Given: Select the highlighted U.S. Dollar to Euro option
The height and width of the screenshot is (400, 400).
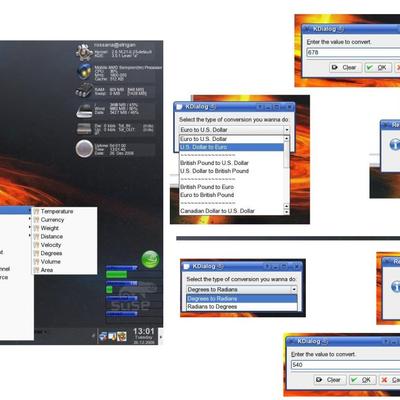Looking at the screenshot, I should (x=231, y=147).
